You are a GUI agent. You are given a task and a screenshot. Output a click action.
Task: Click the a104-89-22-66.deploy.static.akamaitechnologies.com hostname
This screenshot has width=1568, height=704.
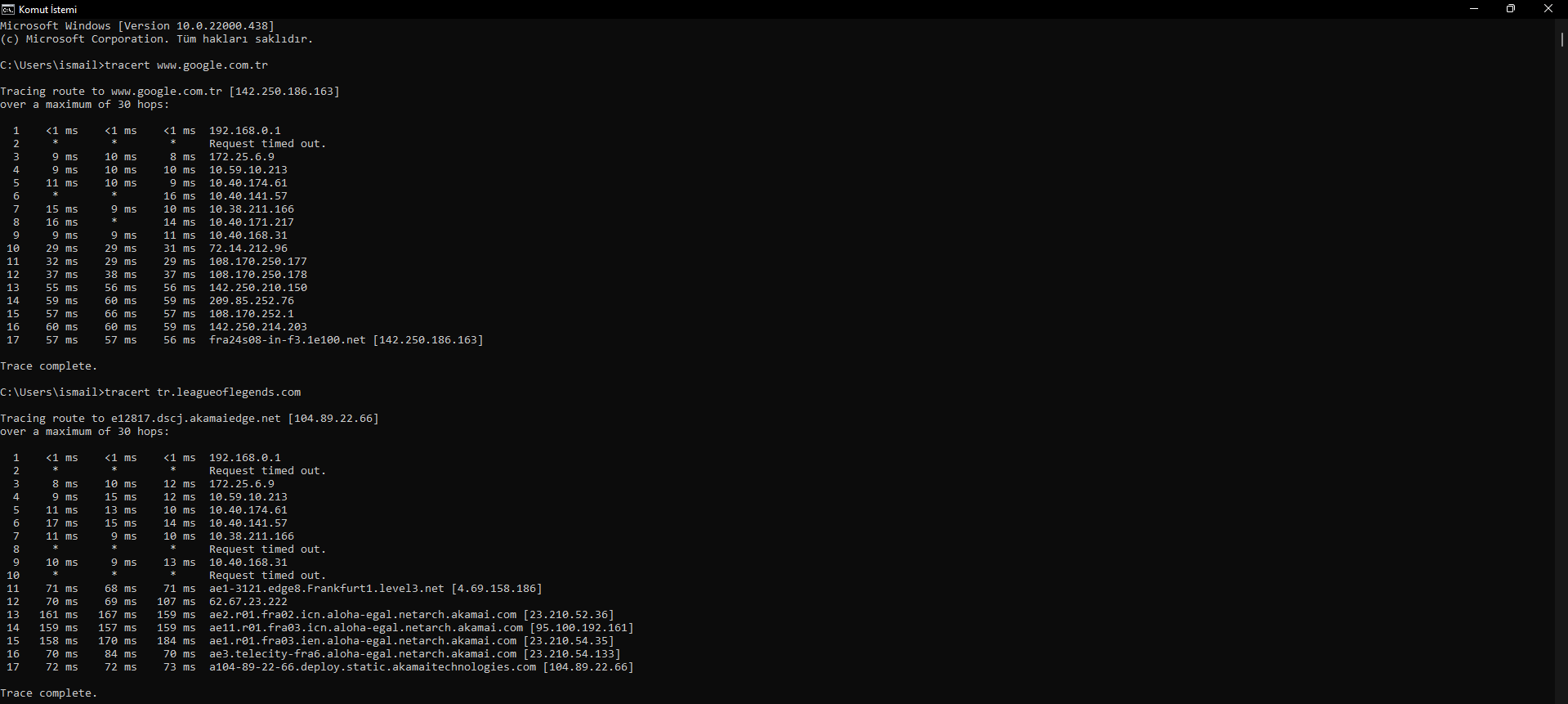click(373, 667)
